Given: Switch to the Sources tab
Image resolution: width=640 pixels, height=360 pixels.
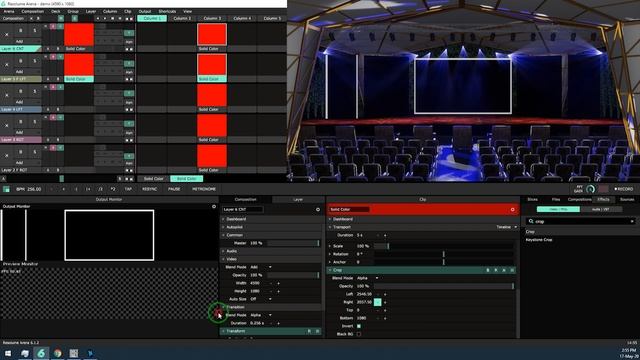Looking at the screenshot, I should tap(627, 200).
